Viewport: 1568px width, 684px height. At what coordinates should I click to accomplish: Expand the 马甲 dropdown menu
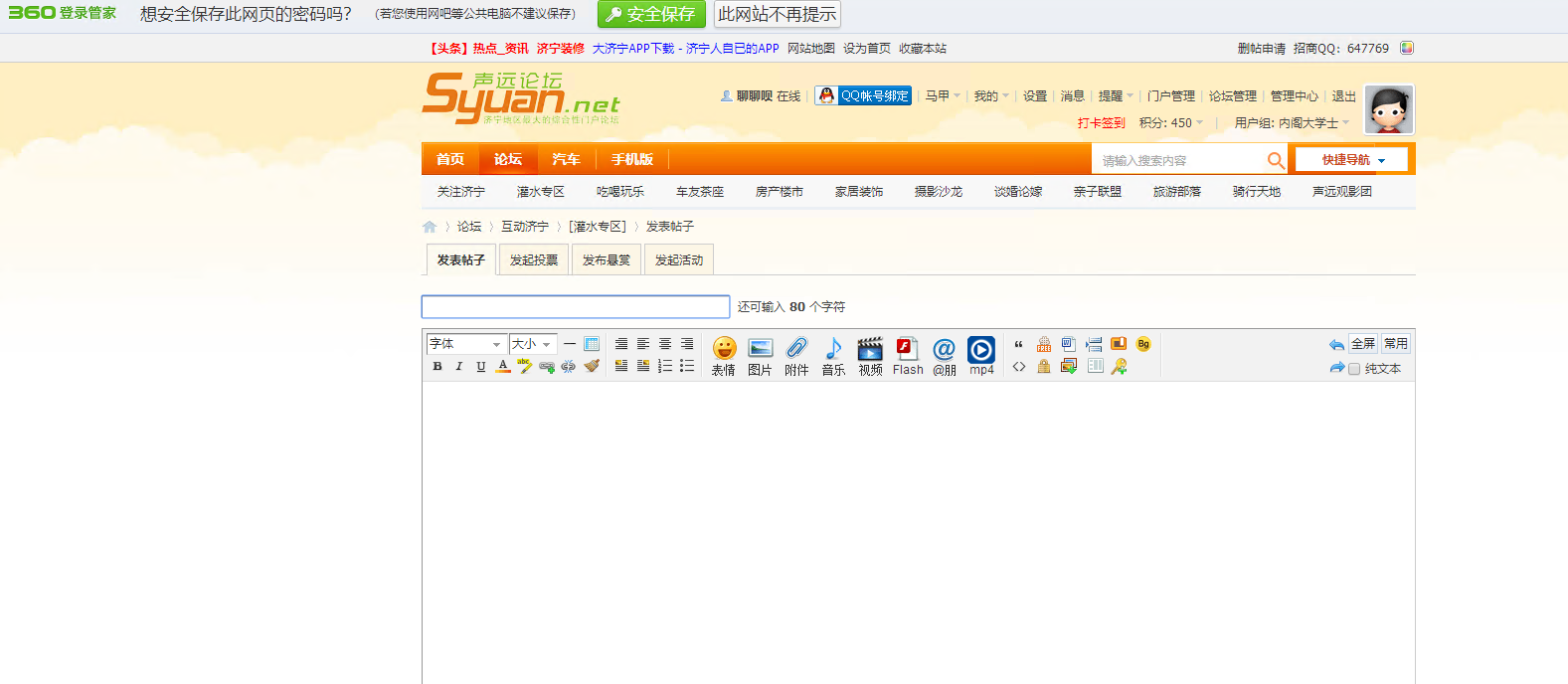(943, 96)
